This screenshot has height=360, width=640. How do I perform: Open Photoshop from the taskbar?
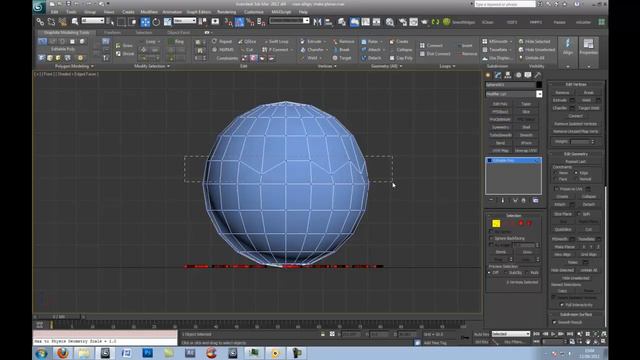pyautogui.click(x=147, y=353)
